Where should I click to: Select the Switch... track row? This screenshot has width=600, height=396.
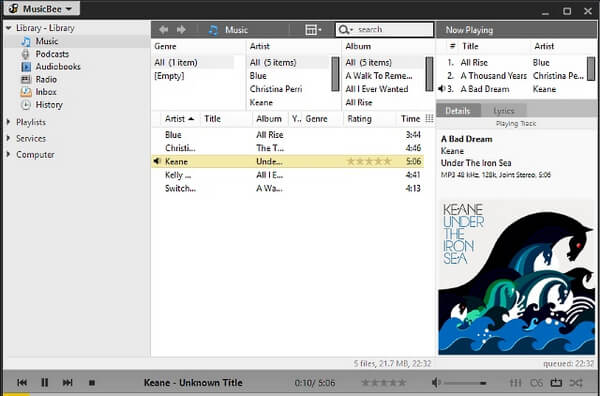point(288,188)
